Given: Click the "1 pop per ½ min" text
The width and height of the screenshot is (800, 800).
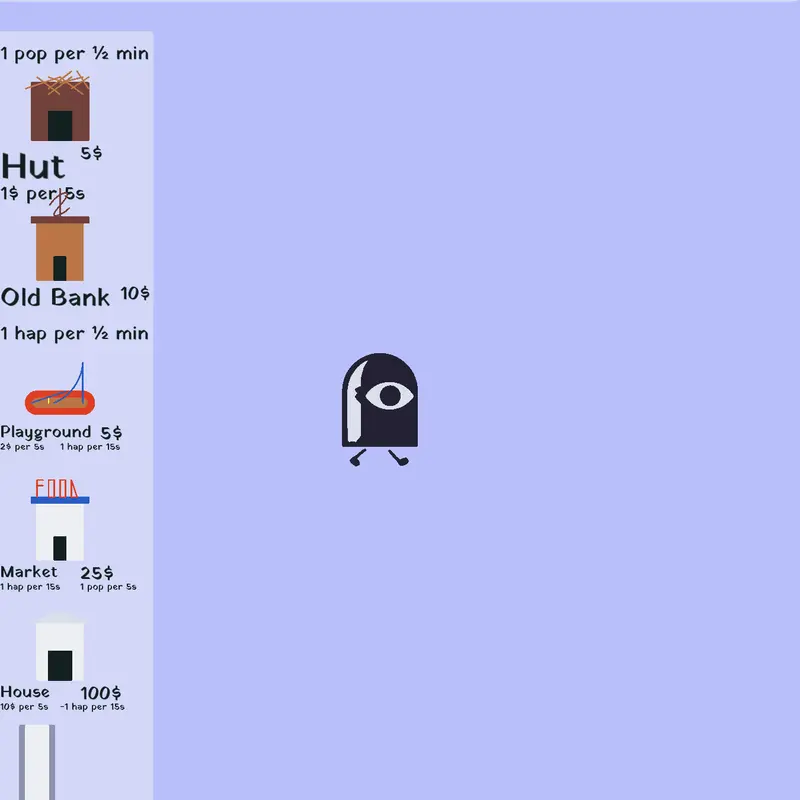Looking at the screenshot, I should (x=74, y=54).
